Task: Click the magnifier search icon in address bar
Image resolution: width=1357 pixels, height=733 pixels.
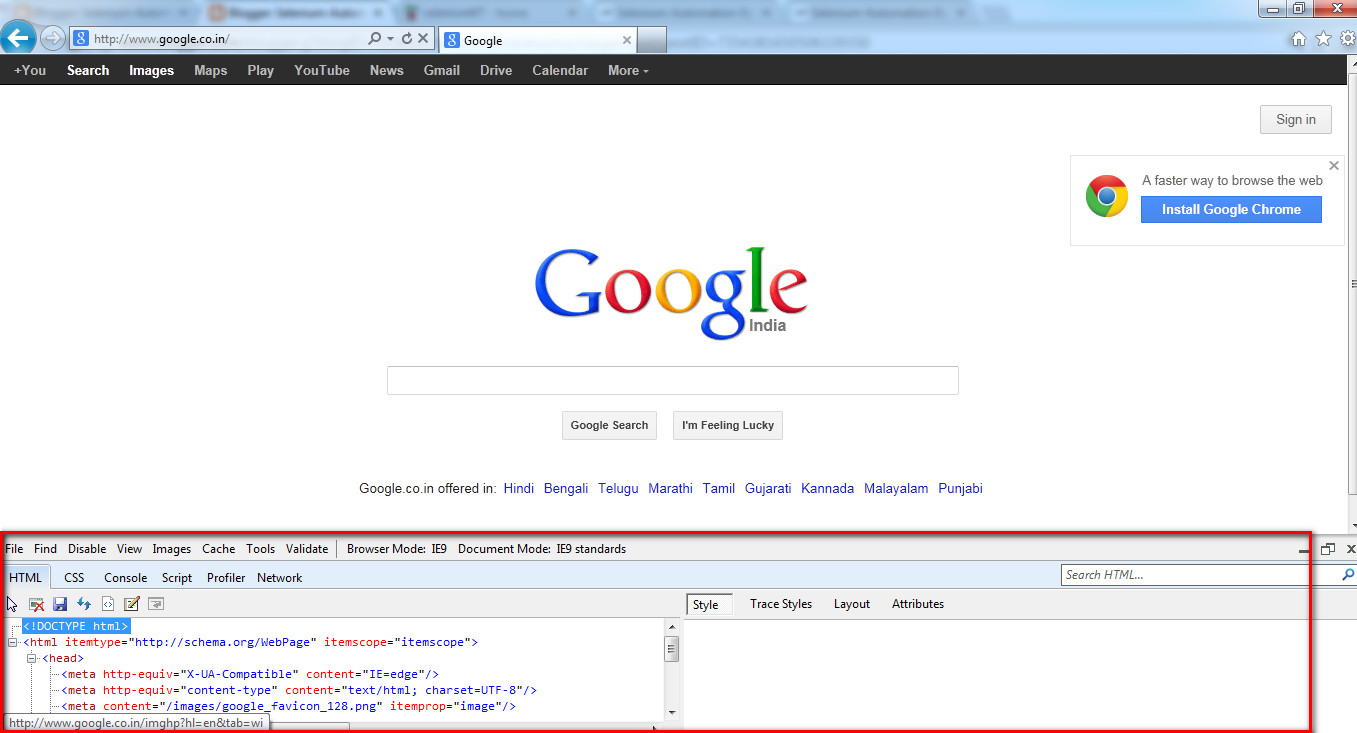Action: tap(375, 39)
